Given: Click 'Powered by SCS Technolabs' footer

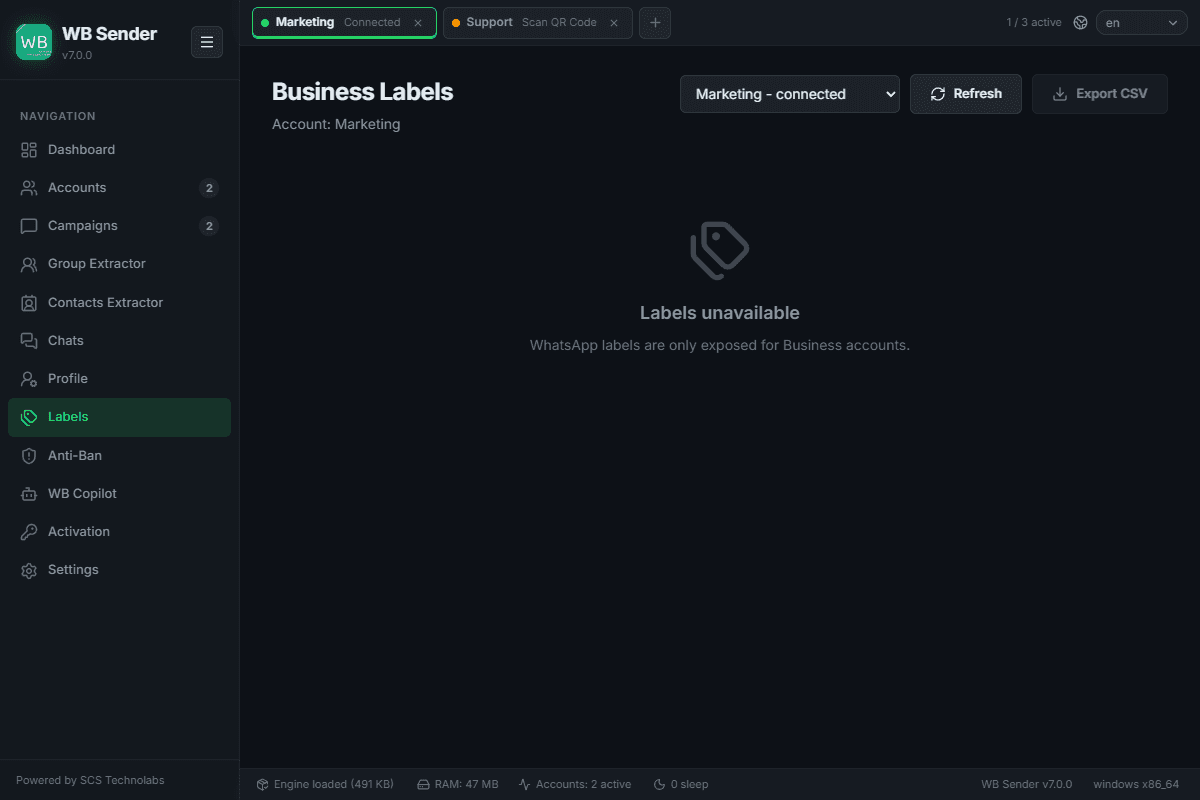Looking at the screenshot, I should coord(90,780).
